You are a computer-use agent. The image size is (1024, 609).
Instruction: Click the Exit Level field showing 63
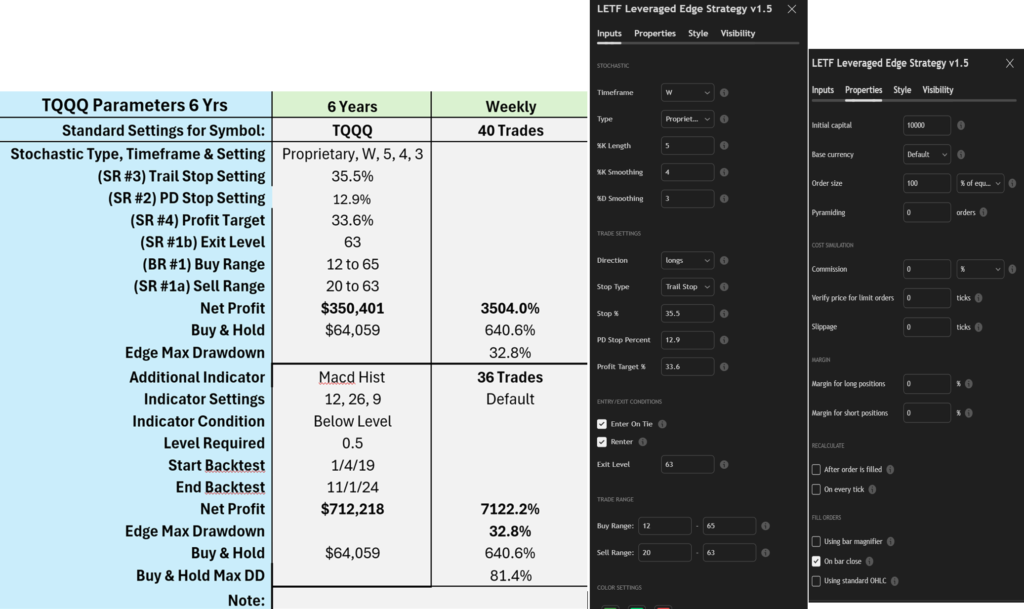pyautogui.click(x=687, y=465)
